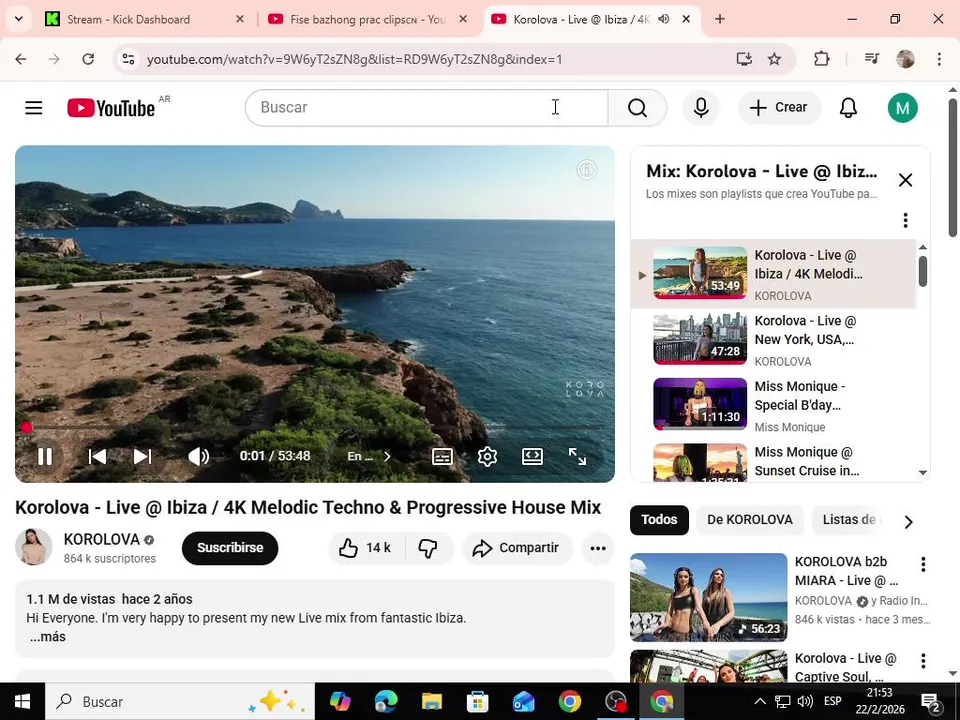960x720 pixels.
Task: Show hidden system tray icons
Action: [760, 702]
